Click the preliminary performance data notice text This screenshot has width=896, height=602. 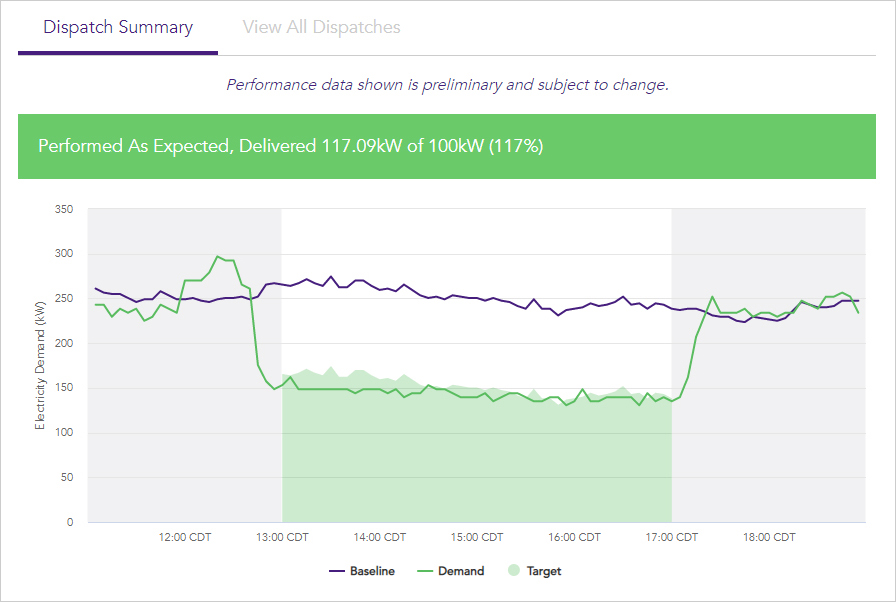tap(447, 85)
